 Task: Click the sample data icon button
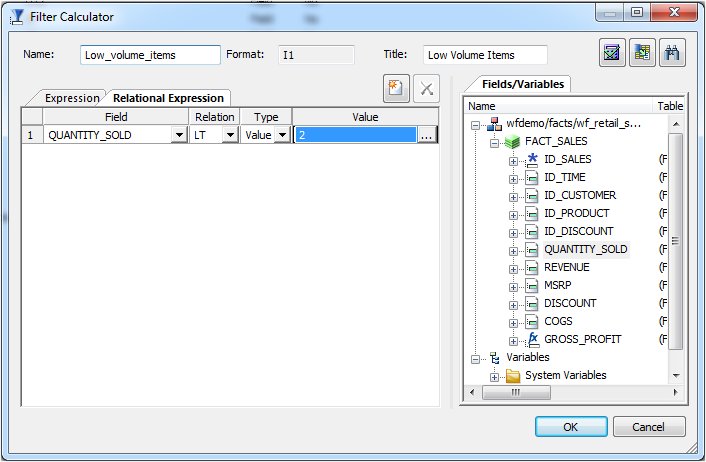tap(642, 53)
